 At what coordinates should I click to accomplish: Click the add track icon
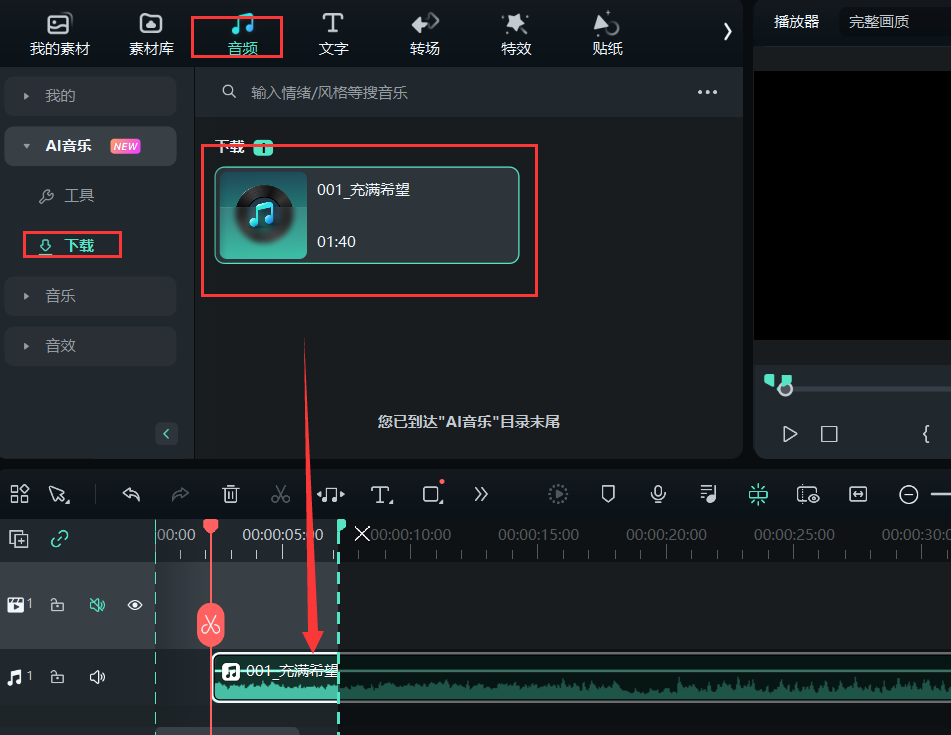pos(19,539)
